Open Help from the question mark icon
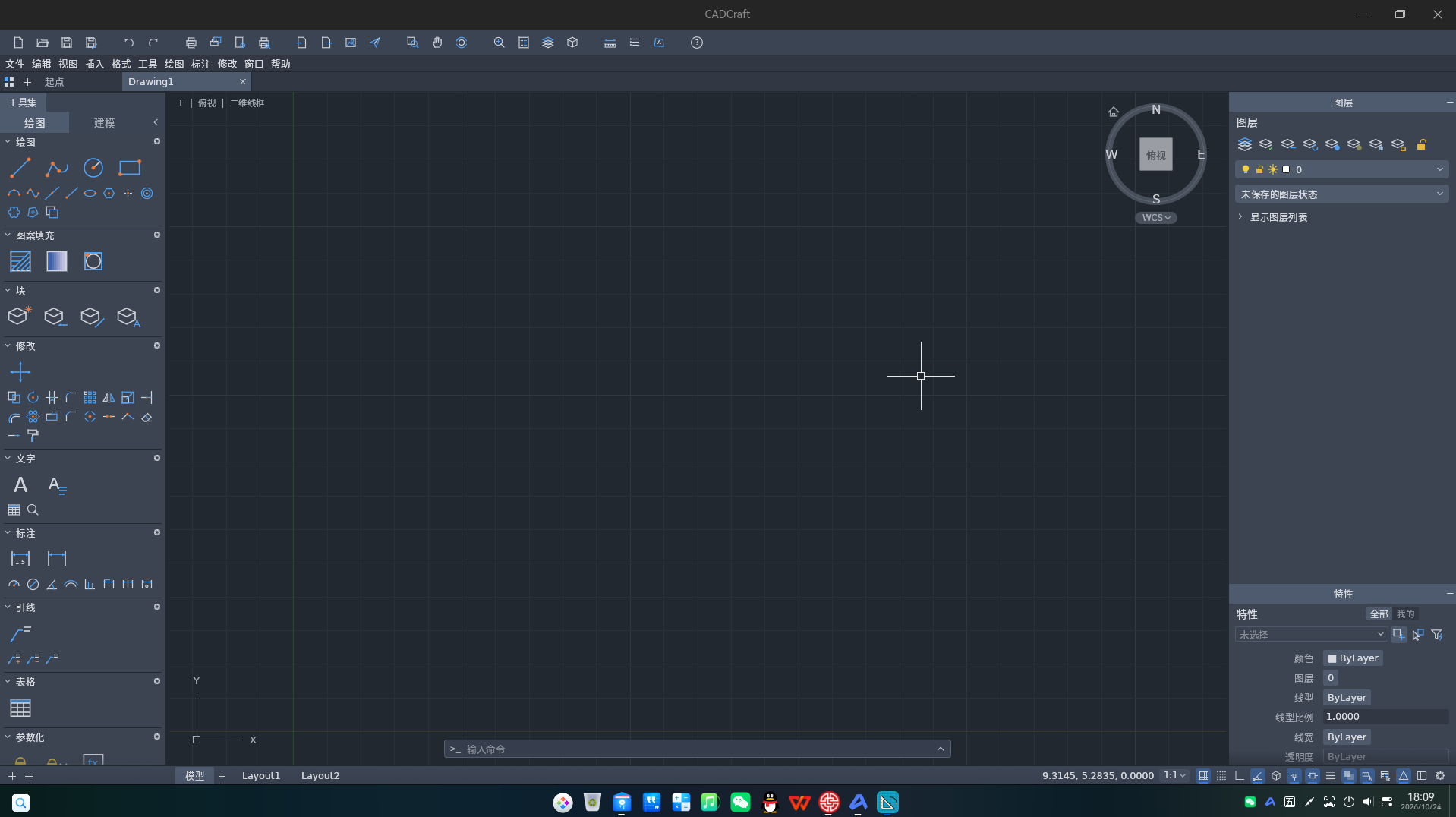This screenshot has width=1456, height=817. tap(697, 43)
